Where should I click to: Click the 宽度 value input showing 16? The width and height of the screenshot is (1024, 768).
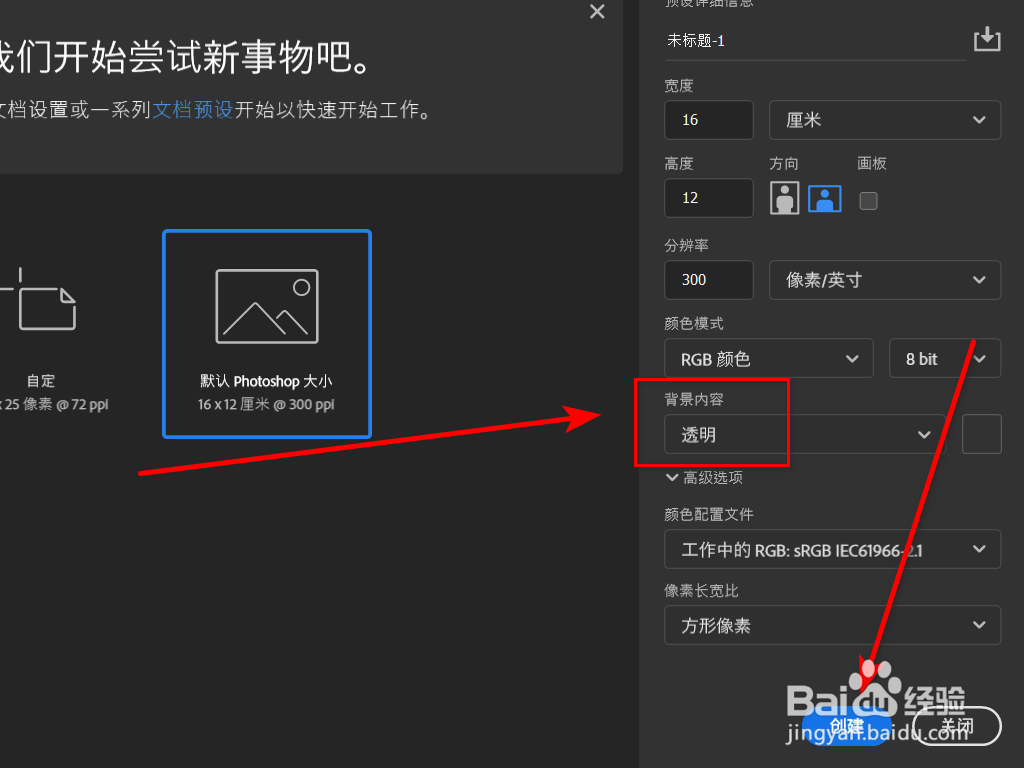[x=708, y=120]
